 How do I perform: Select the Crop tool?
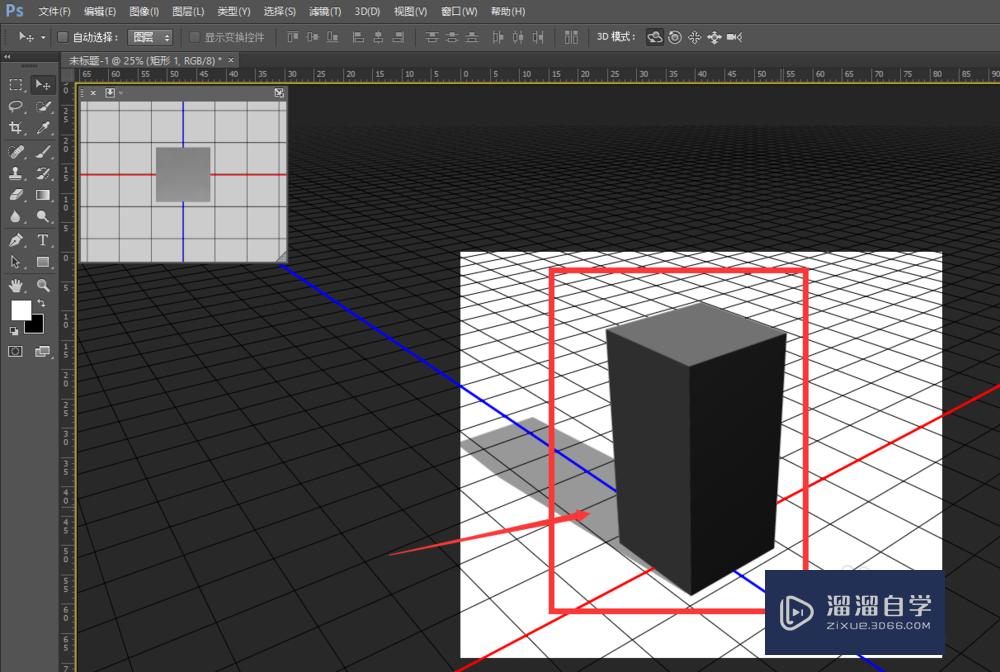(x=15, y=128)
